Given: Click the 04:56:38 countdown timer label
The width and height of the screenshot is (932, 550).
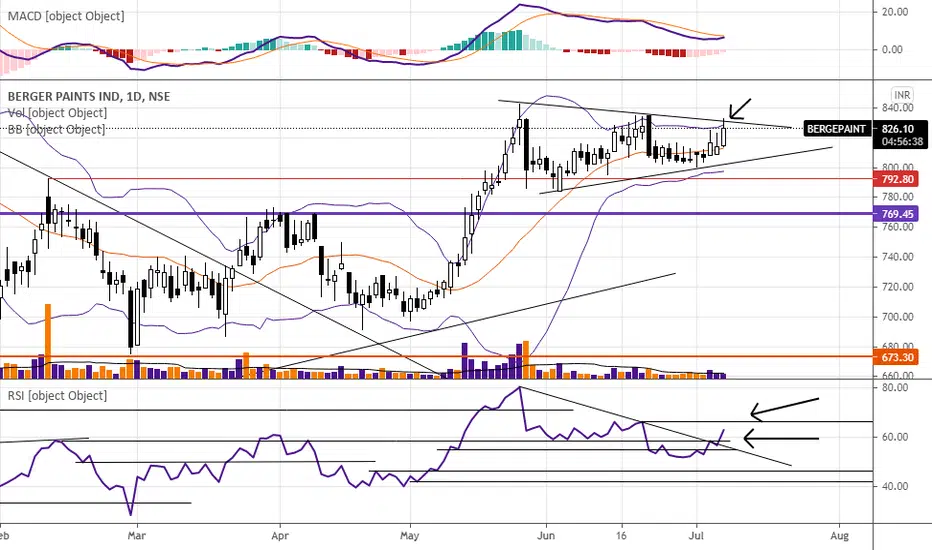Looking at the screenshot, I should [x=902, y=142].
